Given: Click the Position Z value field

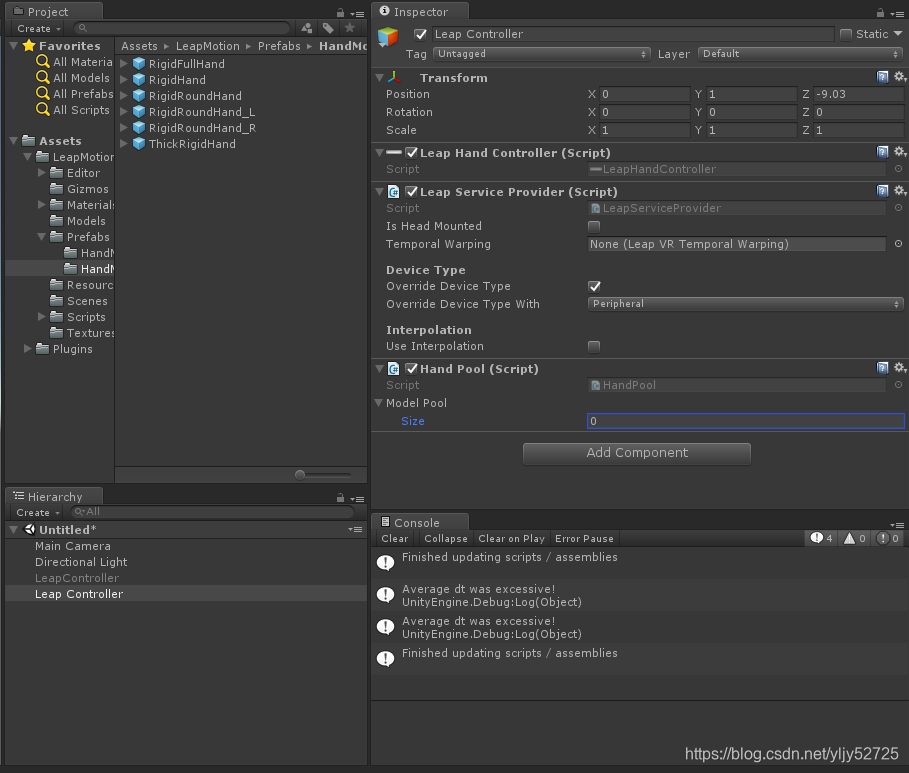Looking at the screenshot, I should [858, 94].
